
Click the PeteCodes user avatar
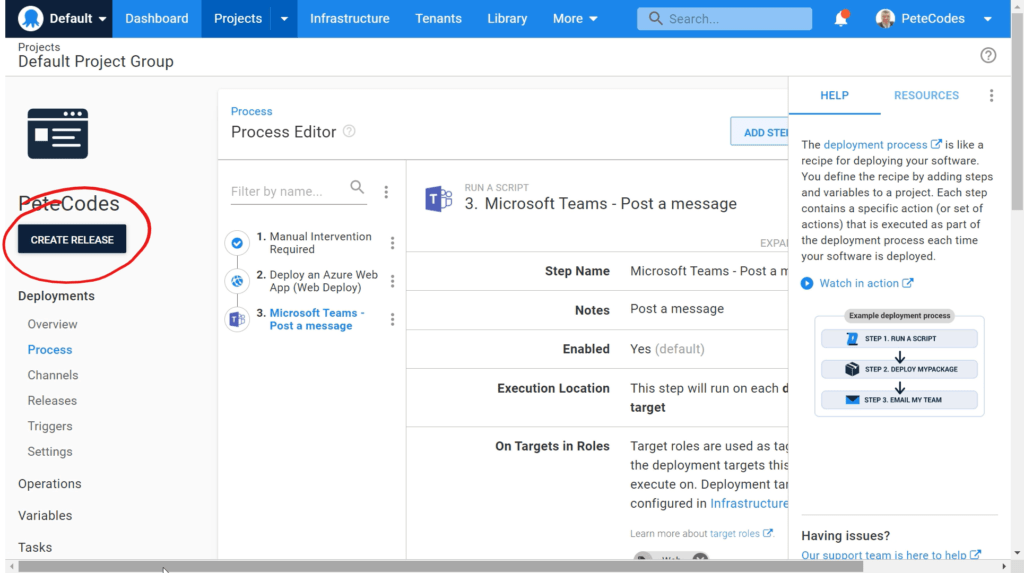pyautogui.click(x=885, y=18)
